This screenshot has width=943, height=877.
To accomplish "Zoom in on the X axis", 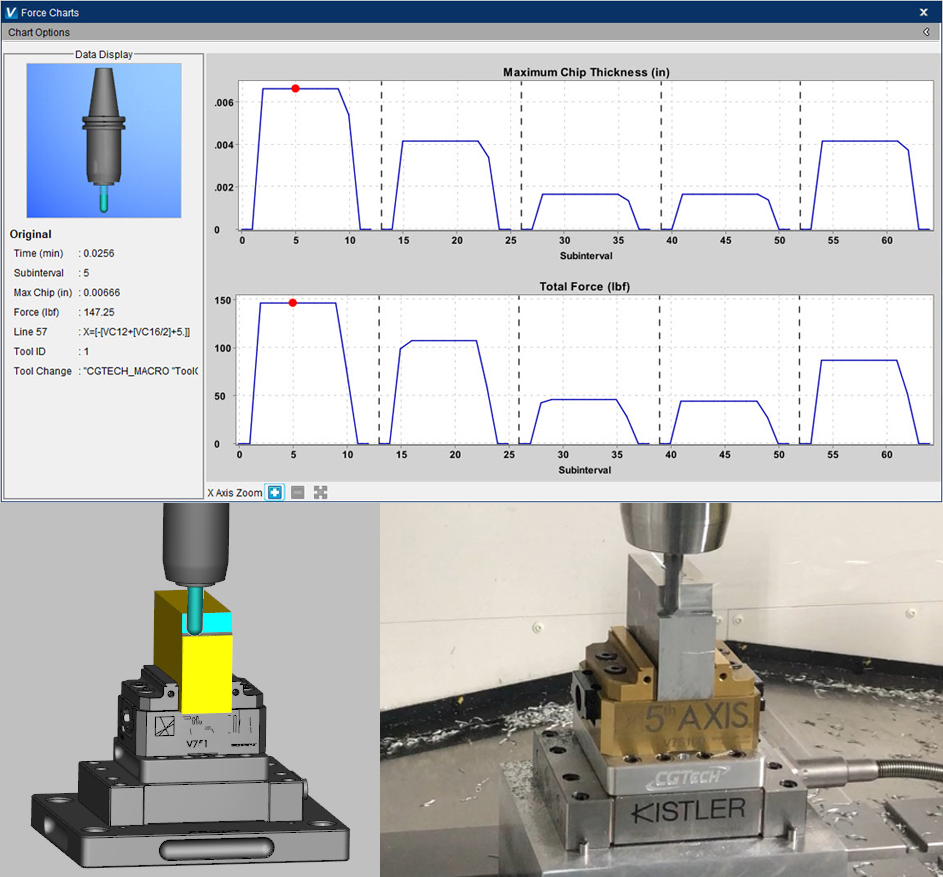I will [274, 492].
